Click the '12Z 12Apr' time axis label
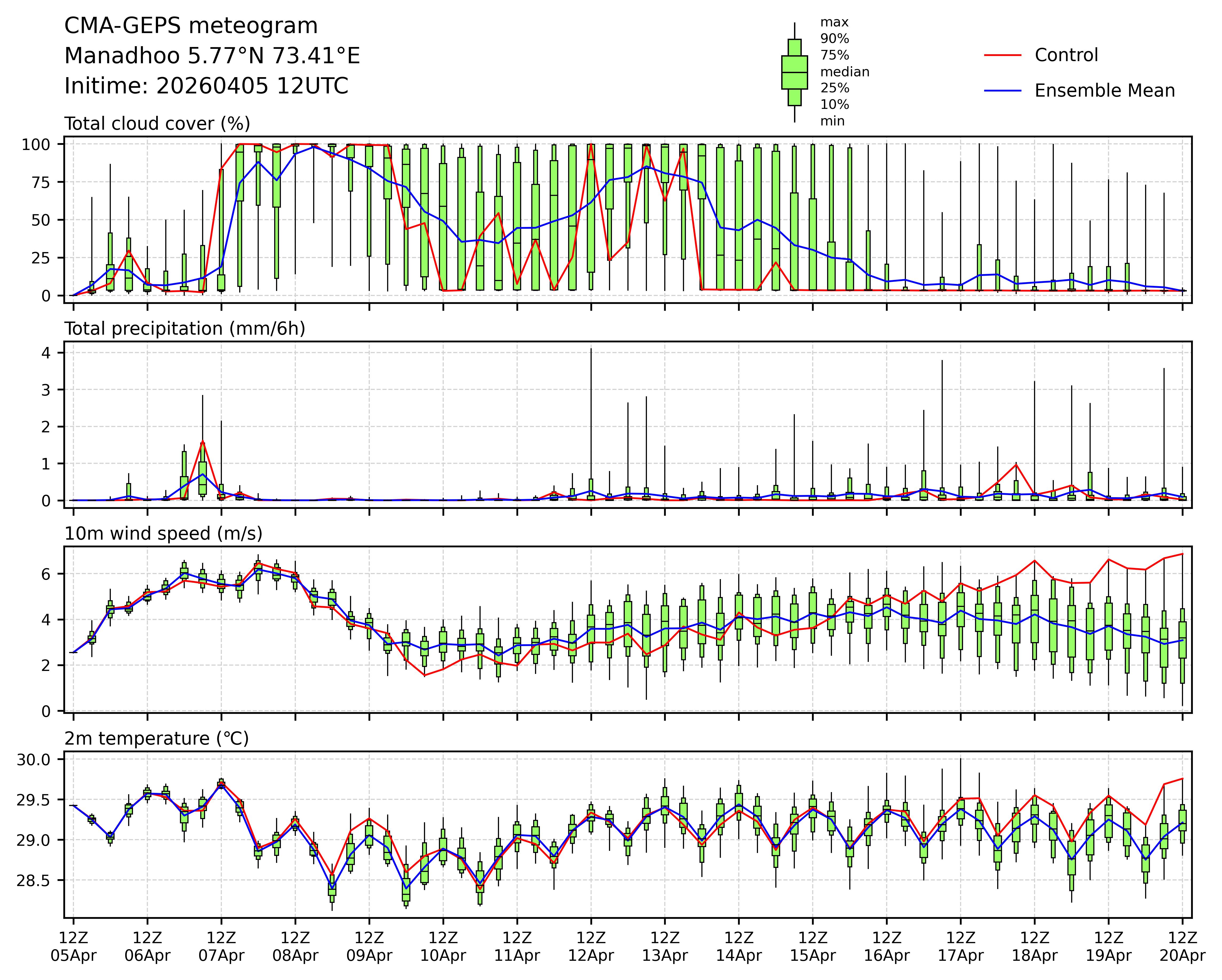 click(591, 946)
